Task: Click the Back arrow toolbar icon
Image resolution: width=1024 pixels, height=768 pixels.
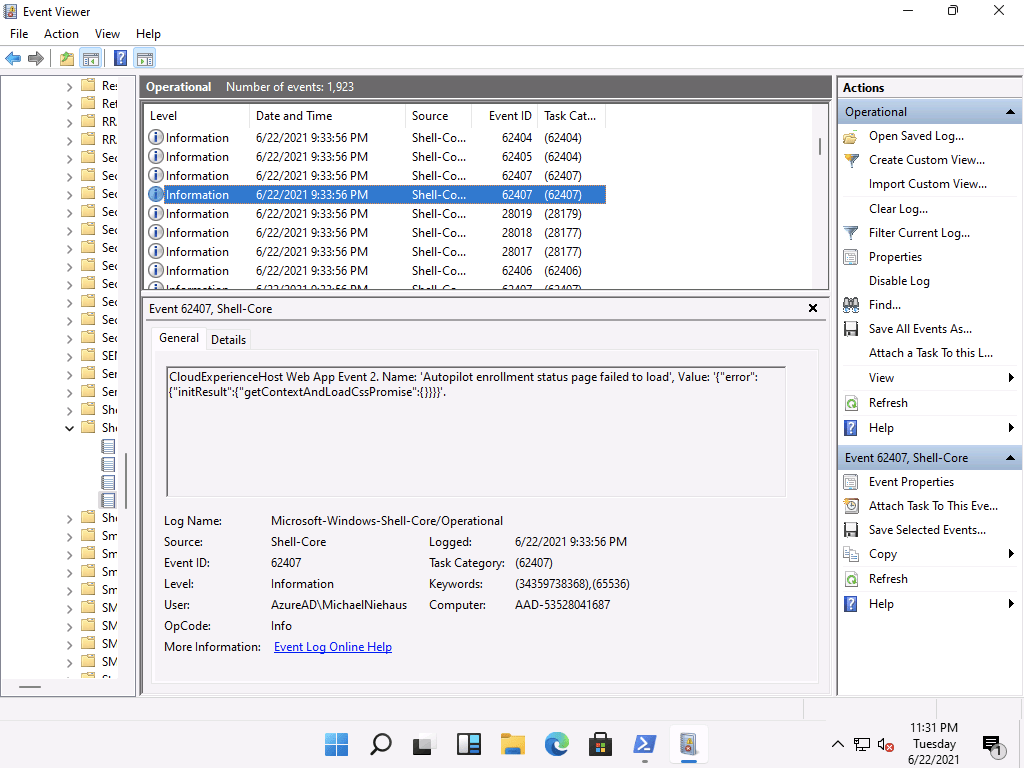Action: click(x=13, y=58)
